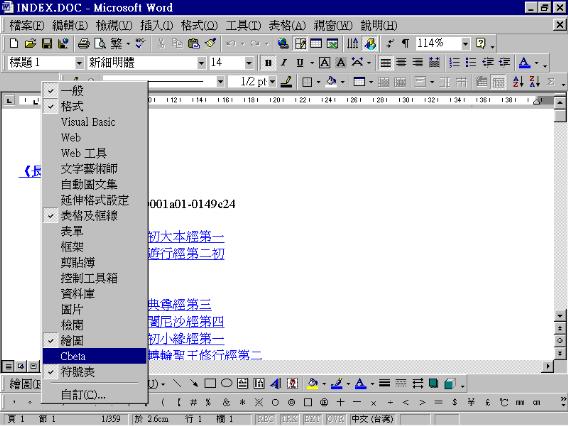Uncheck the 符號表 toolbar entry
568x426 pixels.
click(x=95, y=372)
